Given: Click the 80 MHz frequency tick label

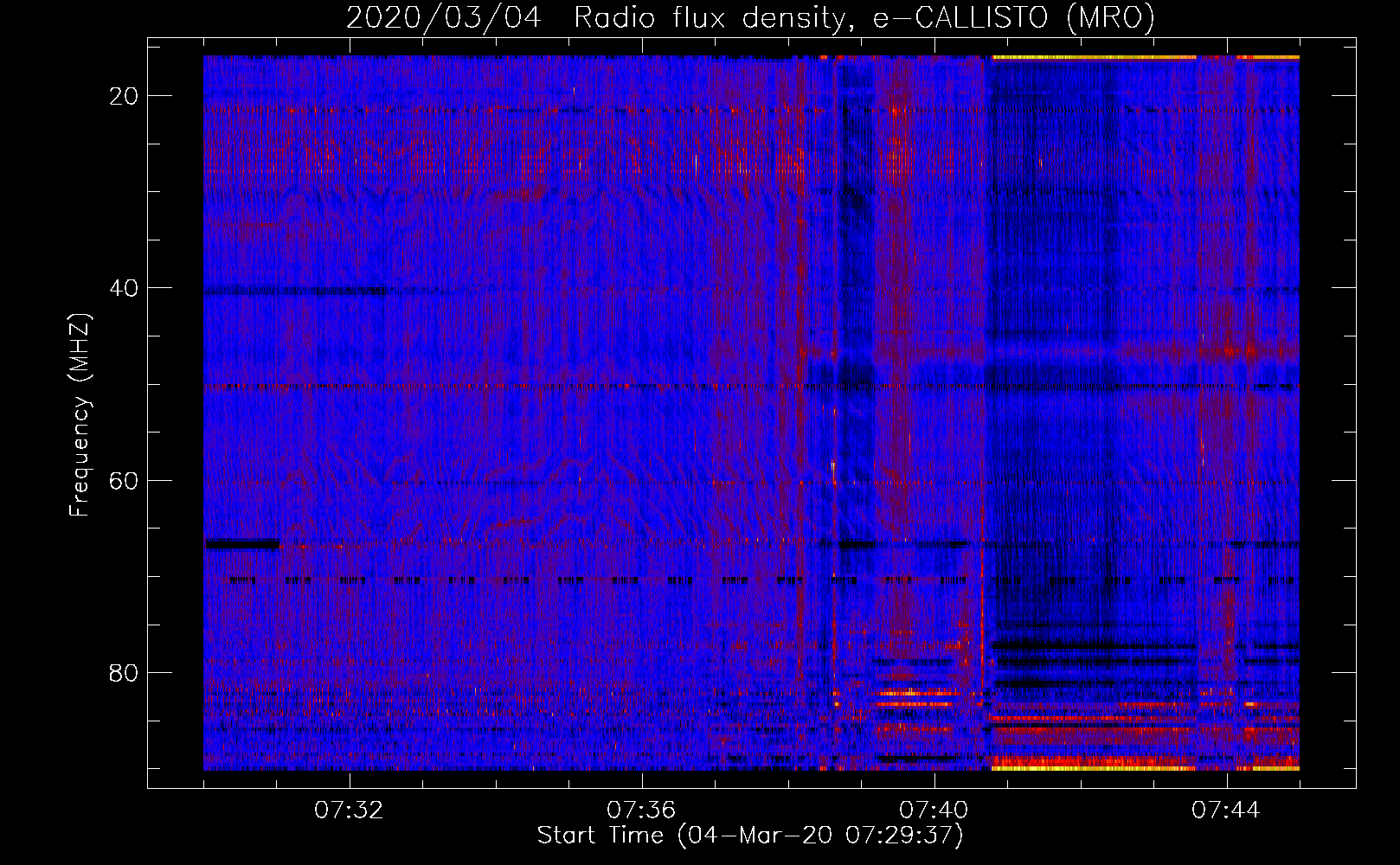Looking at the screenshot, I should tap(124, 672).
